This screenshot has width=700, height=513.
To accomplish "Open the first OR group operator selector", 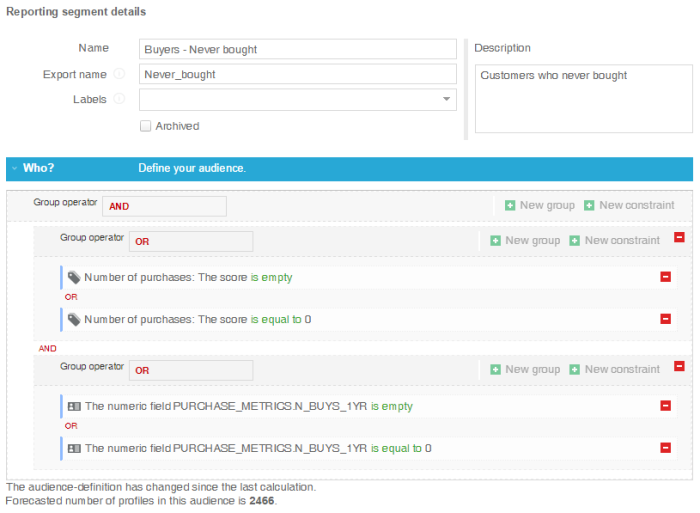I will (191, 241).
